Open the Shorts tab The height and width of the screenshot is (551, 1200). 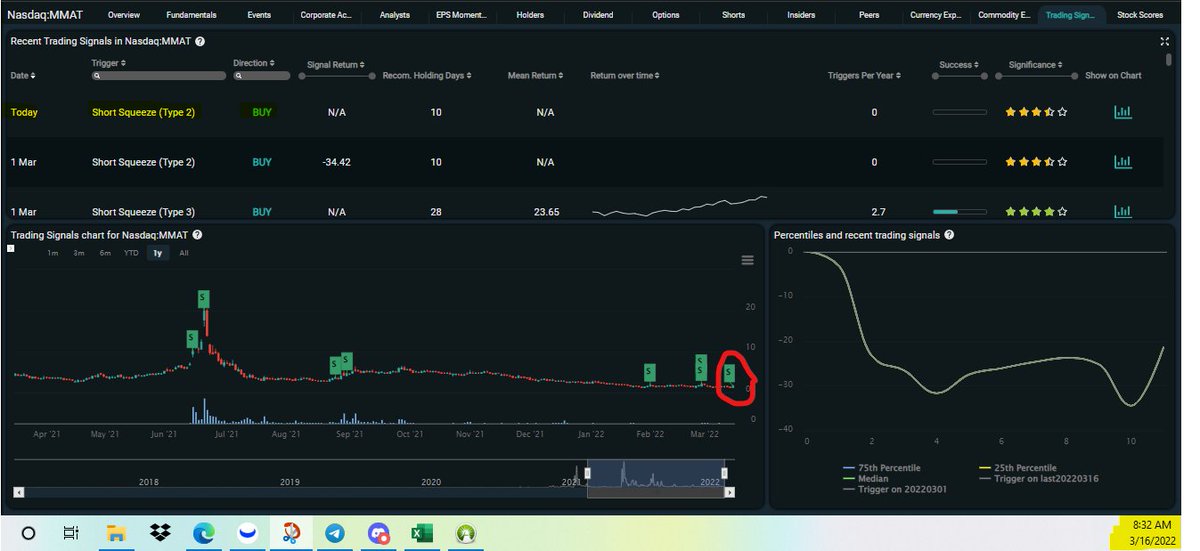coord(733,15)
